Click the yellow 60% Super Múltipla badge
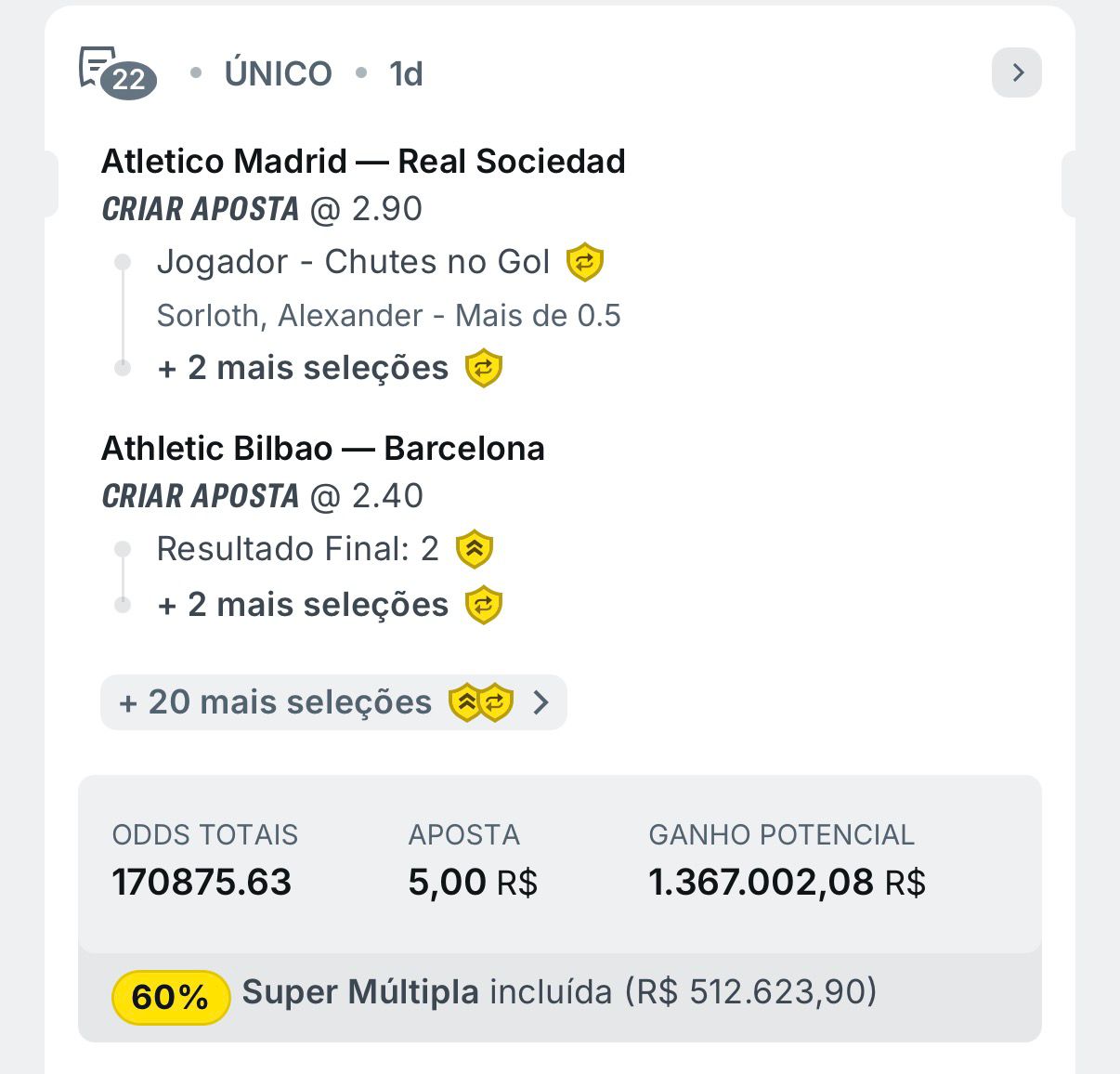 tap(171, 997)
